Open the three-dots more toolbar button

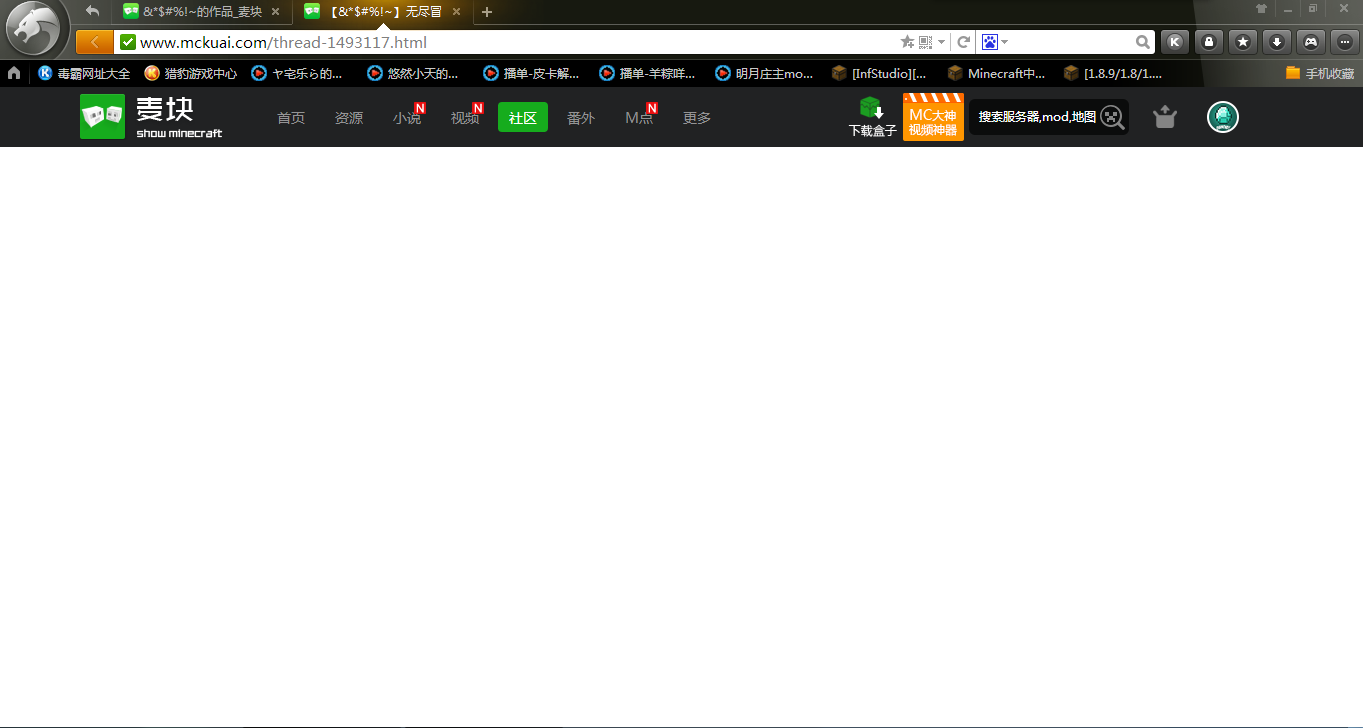(1345, 42)
